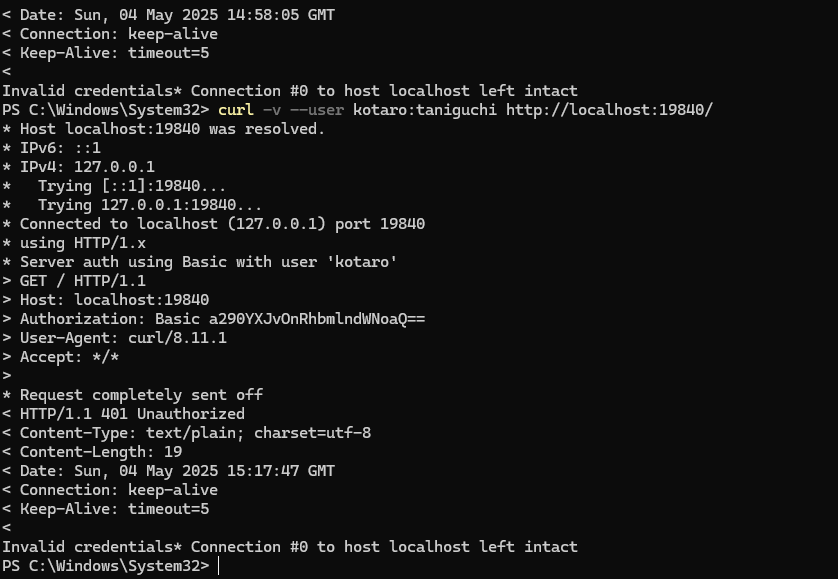Click the HTTP/1.1 401 Unauthorized line
The image size is (838, 579).
[x=123, y=414]
